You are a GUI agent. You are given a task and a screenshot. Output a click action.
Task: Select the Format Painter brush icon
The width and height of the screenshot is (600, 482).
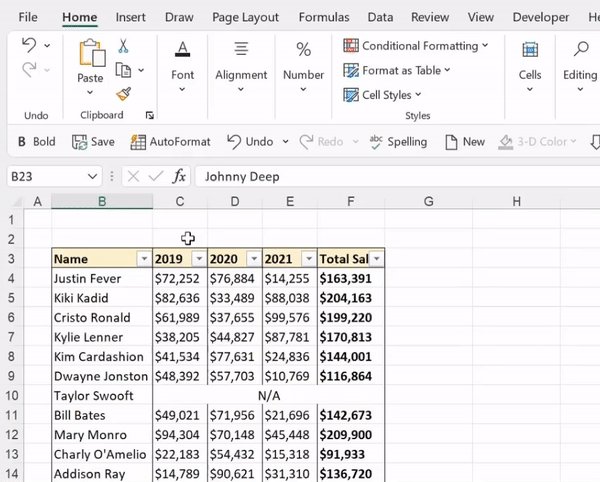pyautogui.click(x=124, y=94)
